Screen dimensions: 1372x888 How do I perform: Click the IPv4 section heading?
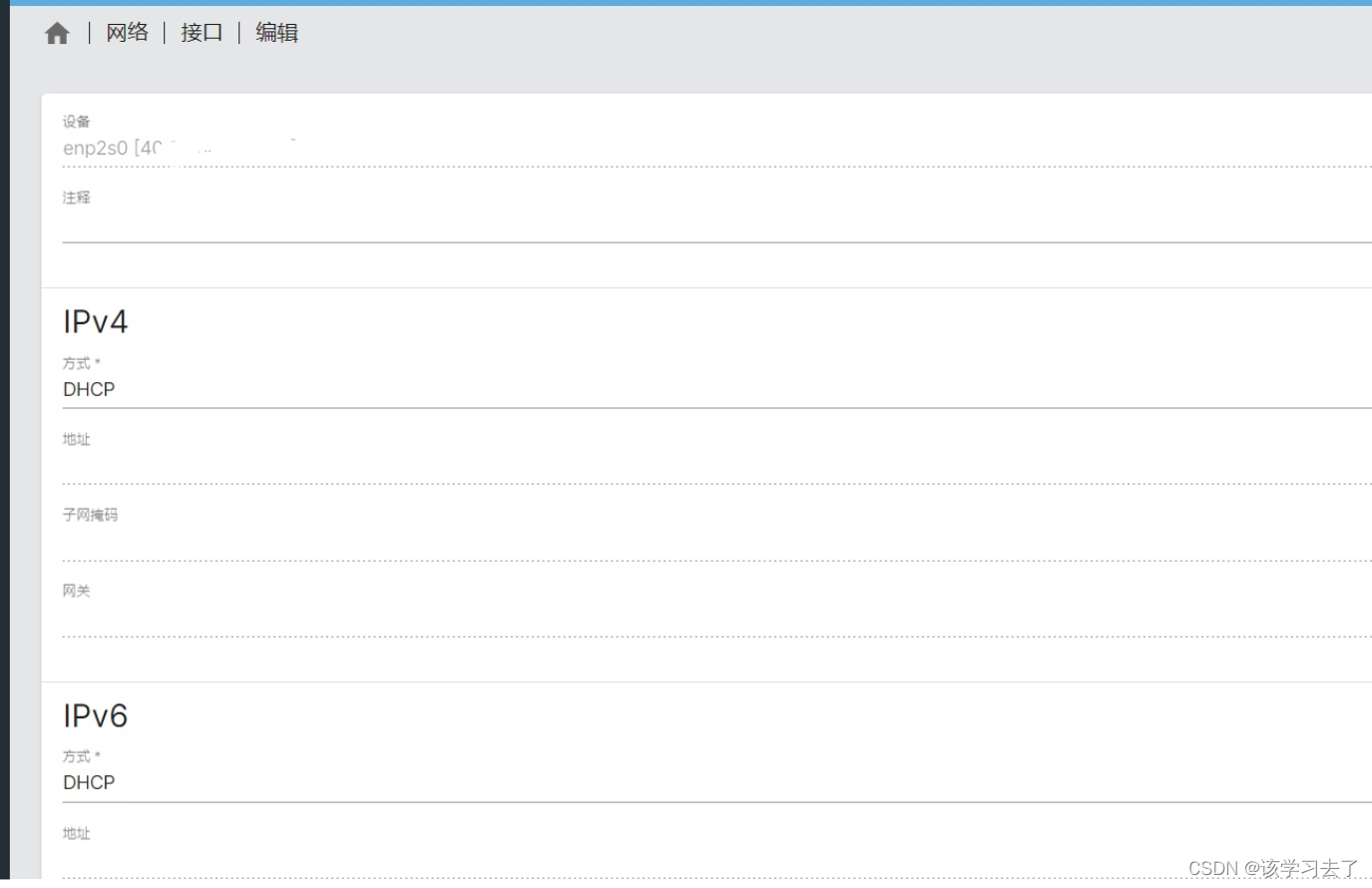coord(96,322)
